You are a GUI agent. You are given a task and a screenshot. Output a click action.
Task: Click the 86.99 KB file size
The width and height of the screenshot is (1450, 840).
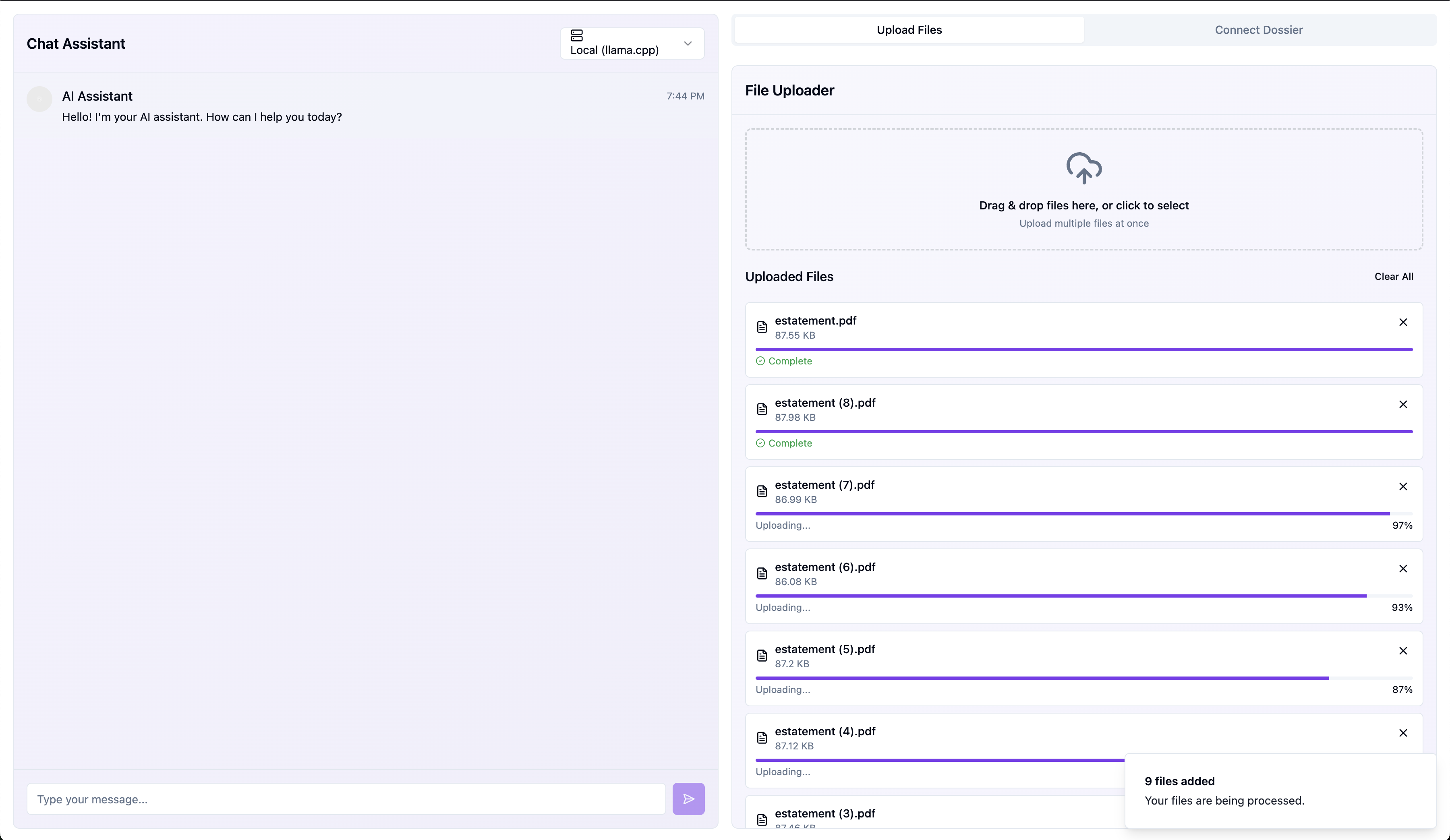pos(796,500)
